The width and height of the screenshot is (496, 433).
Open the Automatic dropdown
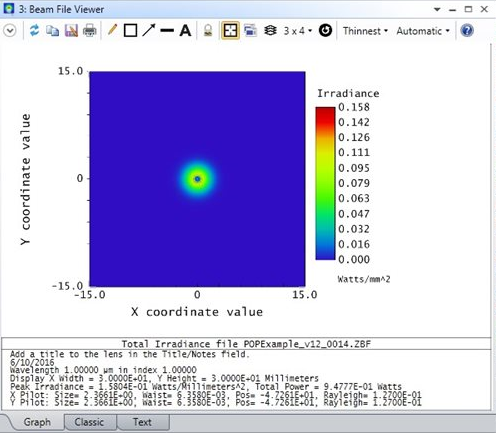point(423,31)
